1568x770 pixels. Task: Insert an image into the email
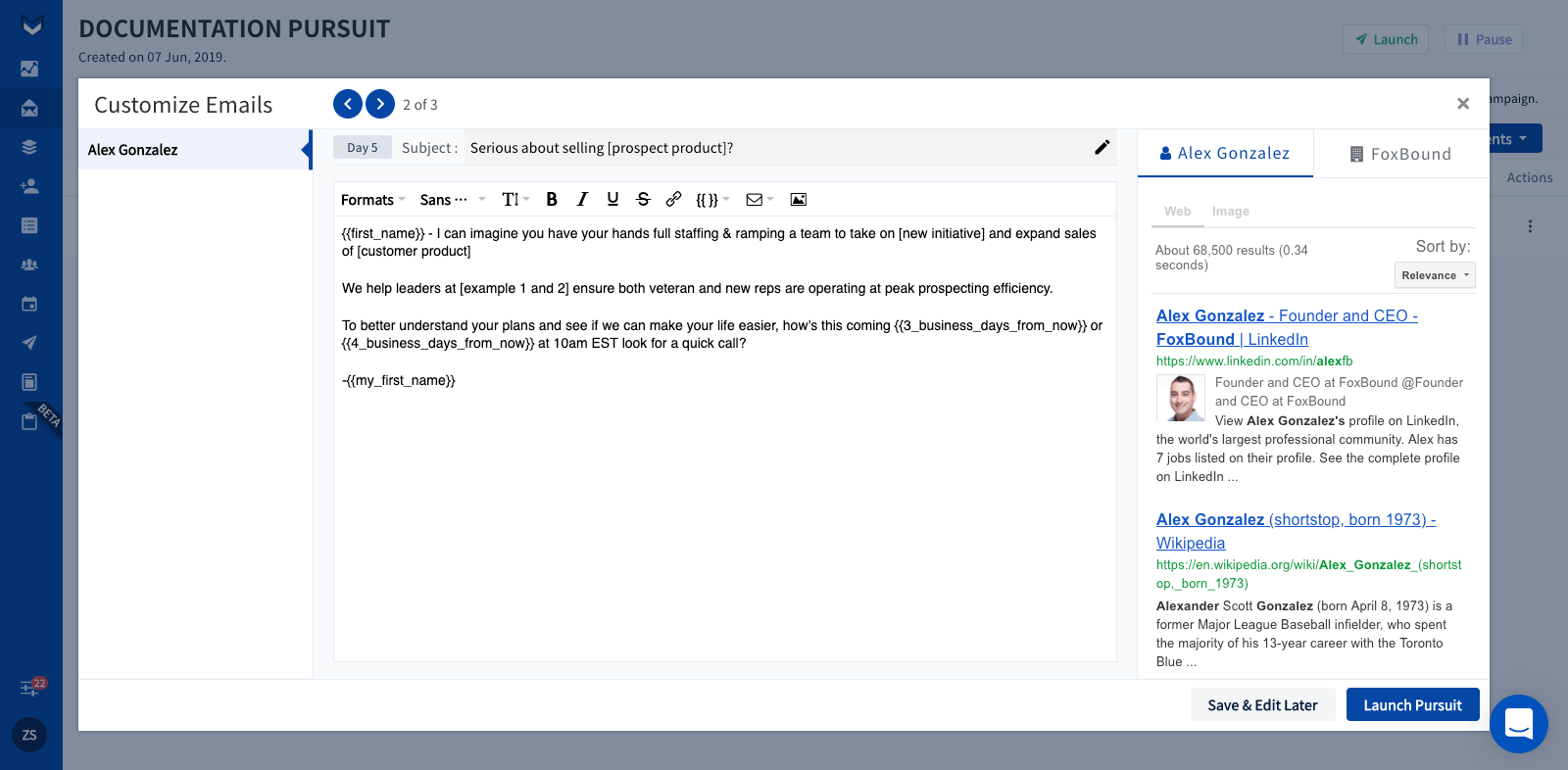point(799,199)
